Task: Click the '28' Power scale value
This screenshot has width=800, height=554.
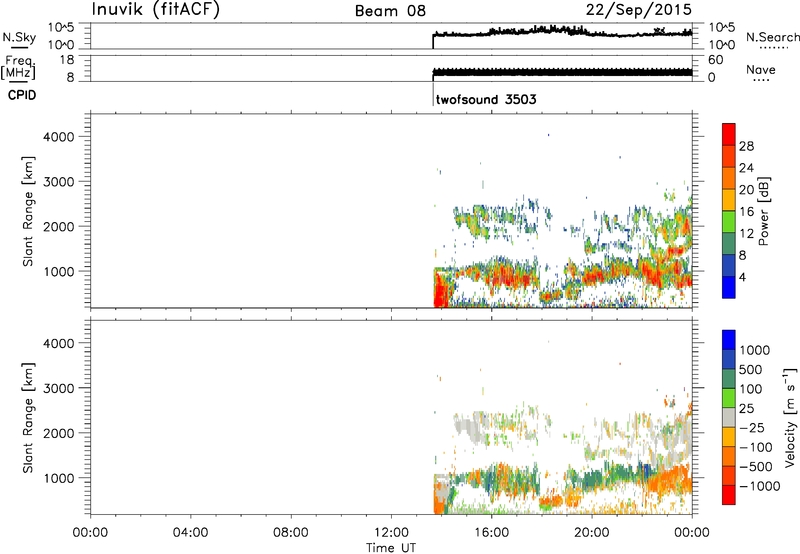Action: pyautogui.click(x=746, y=146)
